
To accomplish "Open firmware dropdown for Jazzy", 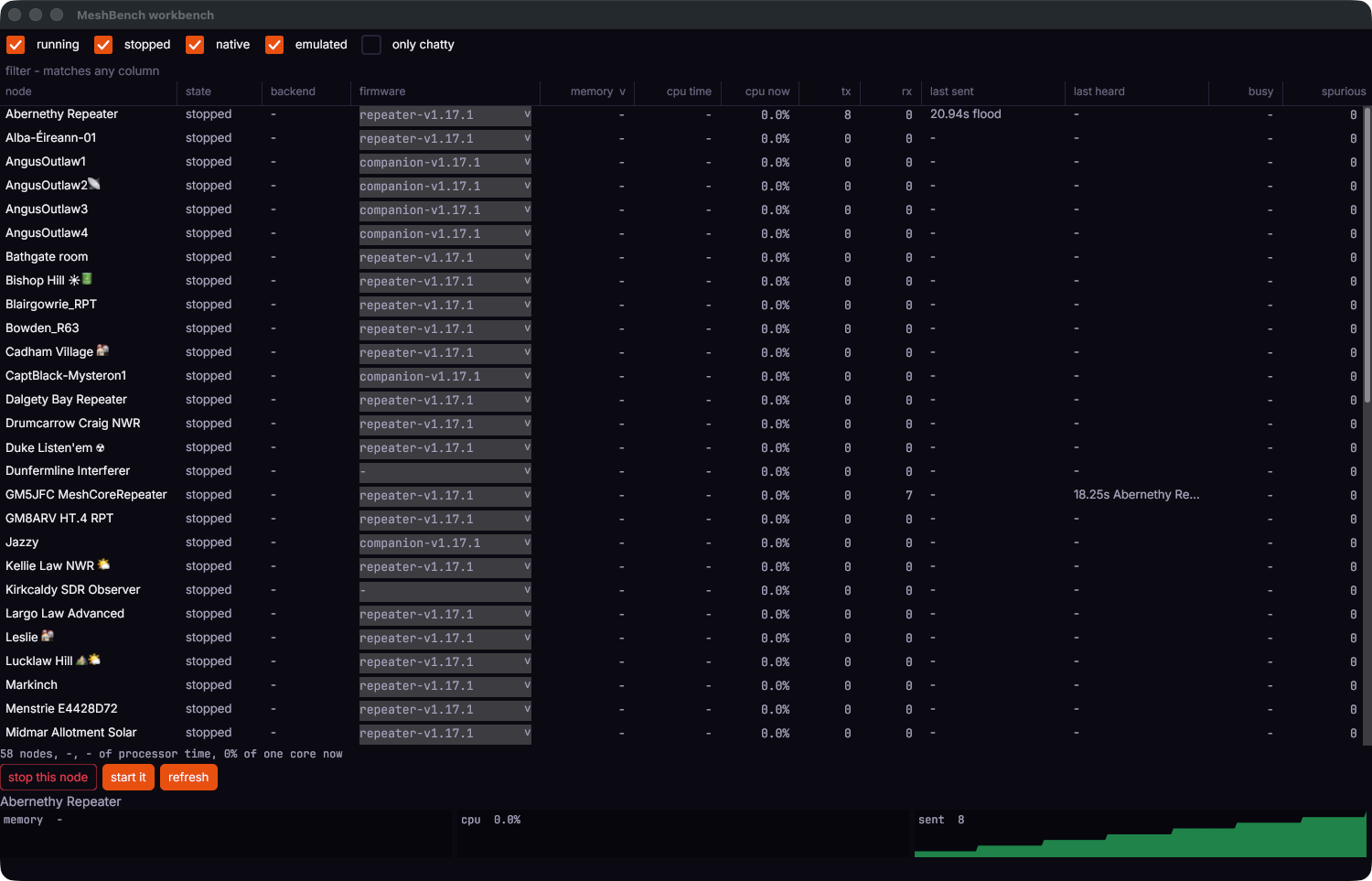I will pos(445,543).
